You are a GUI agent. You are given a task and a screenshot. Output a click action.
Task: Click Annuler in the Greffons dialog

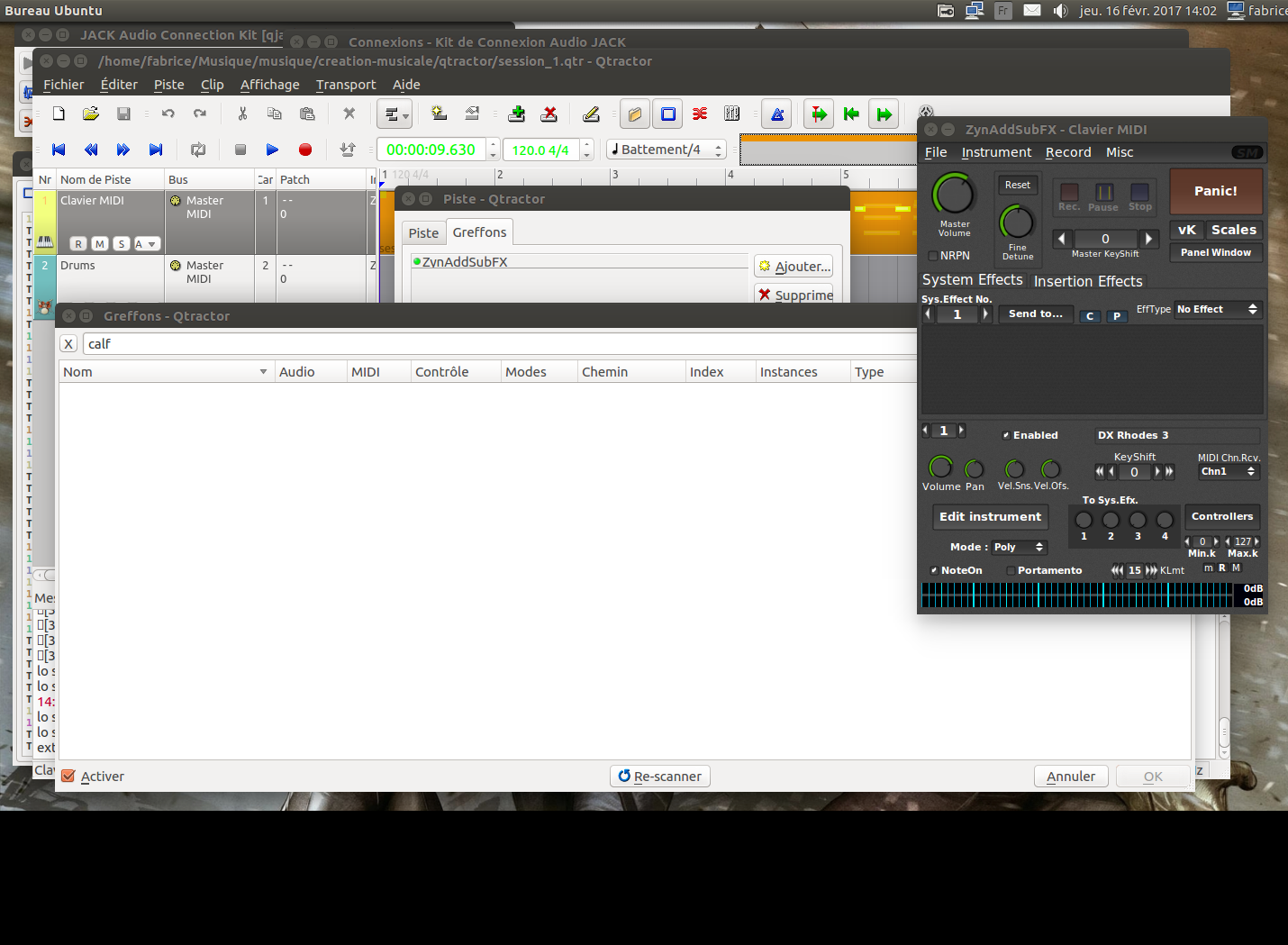(x=1071, y=777)
